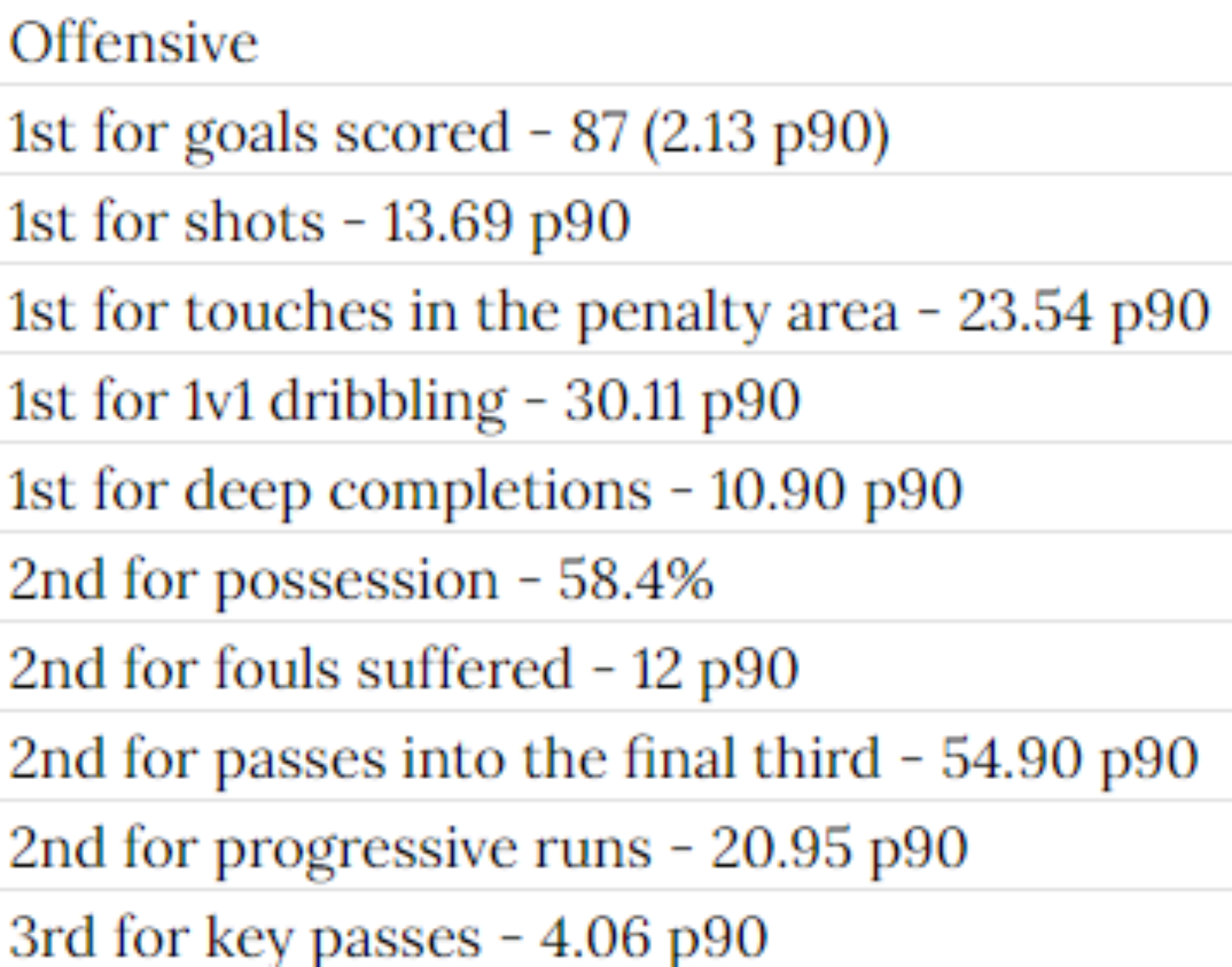Select the 'deep completions' label
1232x967 pixels.
418,492
